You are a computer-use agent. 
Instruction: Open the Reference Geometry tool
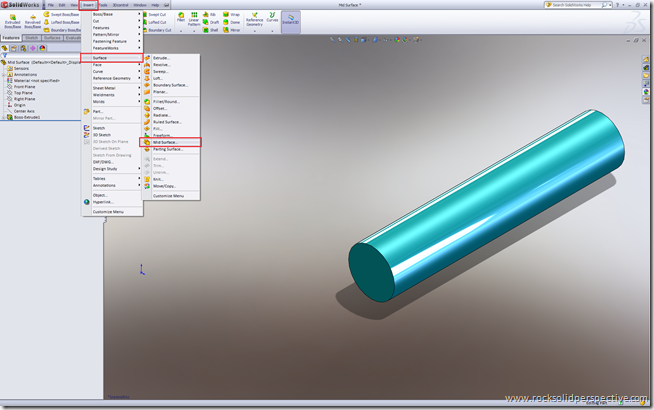pyautogui.click(x=254, y=20)
